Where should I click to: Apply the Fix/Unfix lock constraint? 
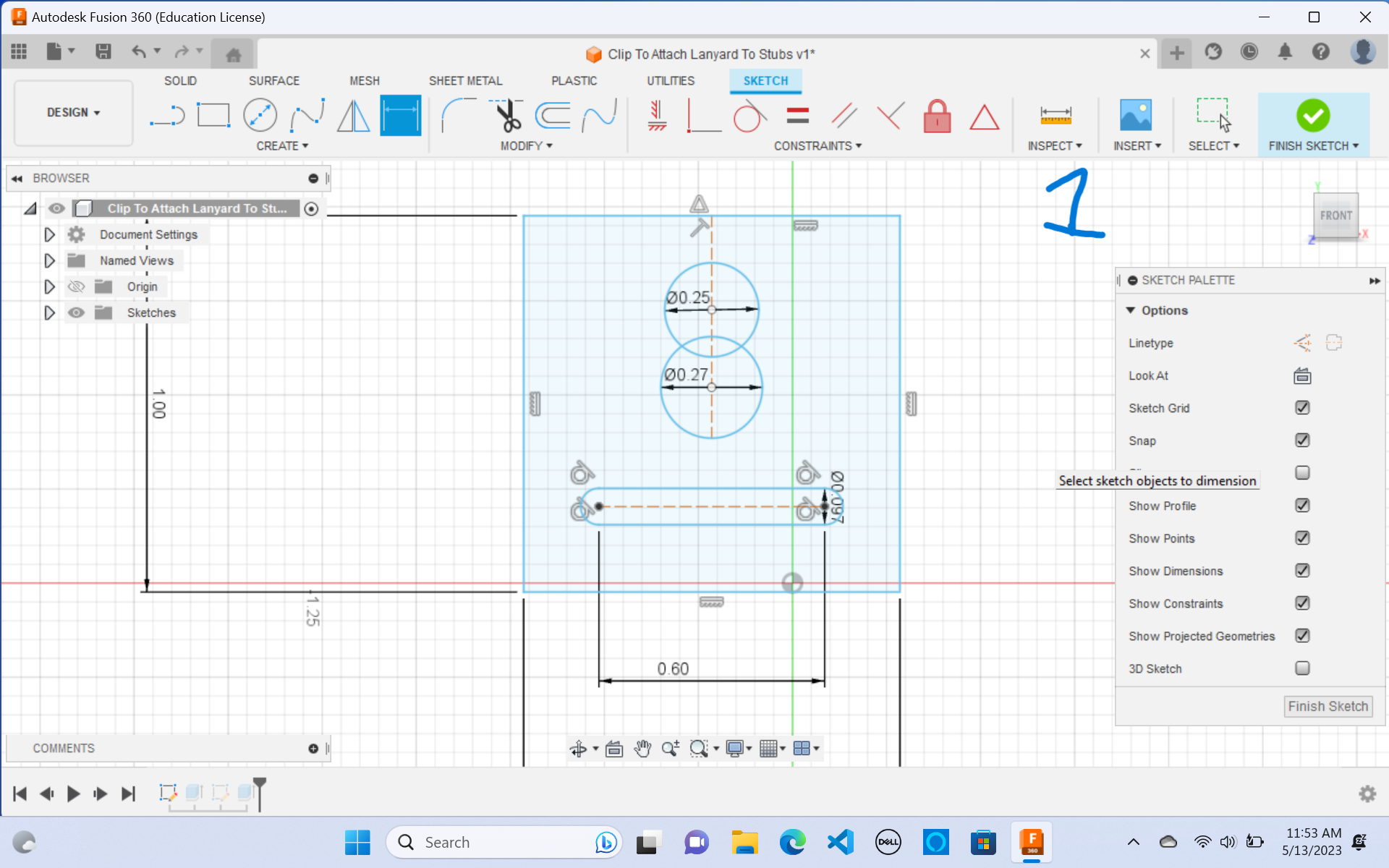(x=937, y=116)
